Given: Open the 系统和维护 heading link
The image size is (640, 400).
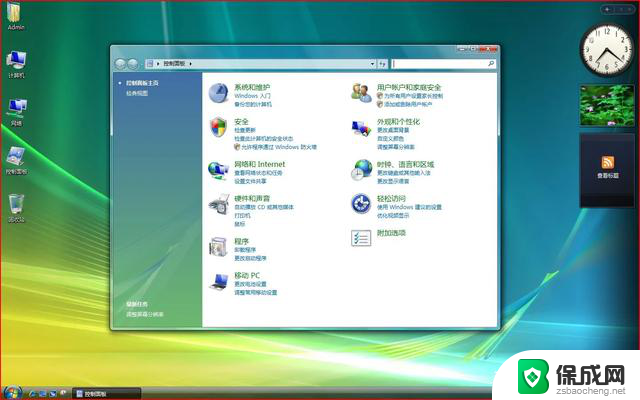Looking at the screenshot, I should pyautogui.click(x=252, y=87).
